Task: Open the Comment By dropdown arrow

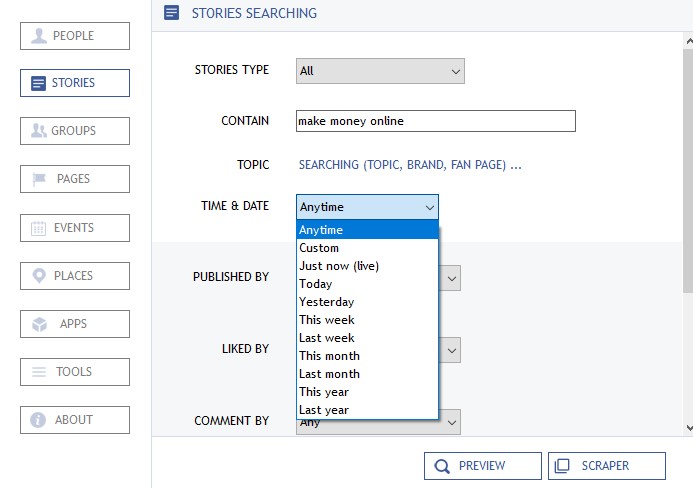Action: point(452,423)
